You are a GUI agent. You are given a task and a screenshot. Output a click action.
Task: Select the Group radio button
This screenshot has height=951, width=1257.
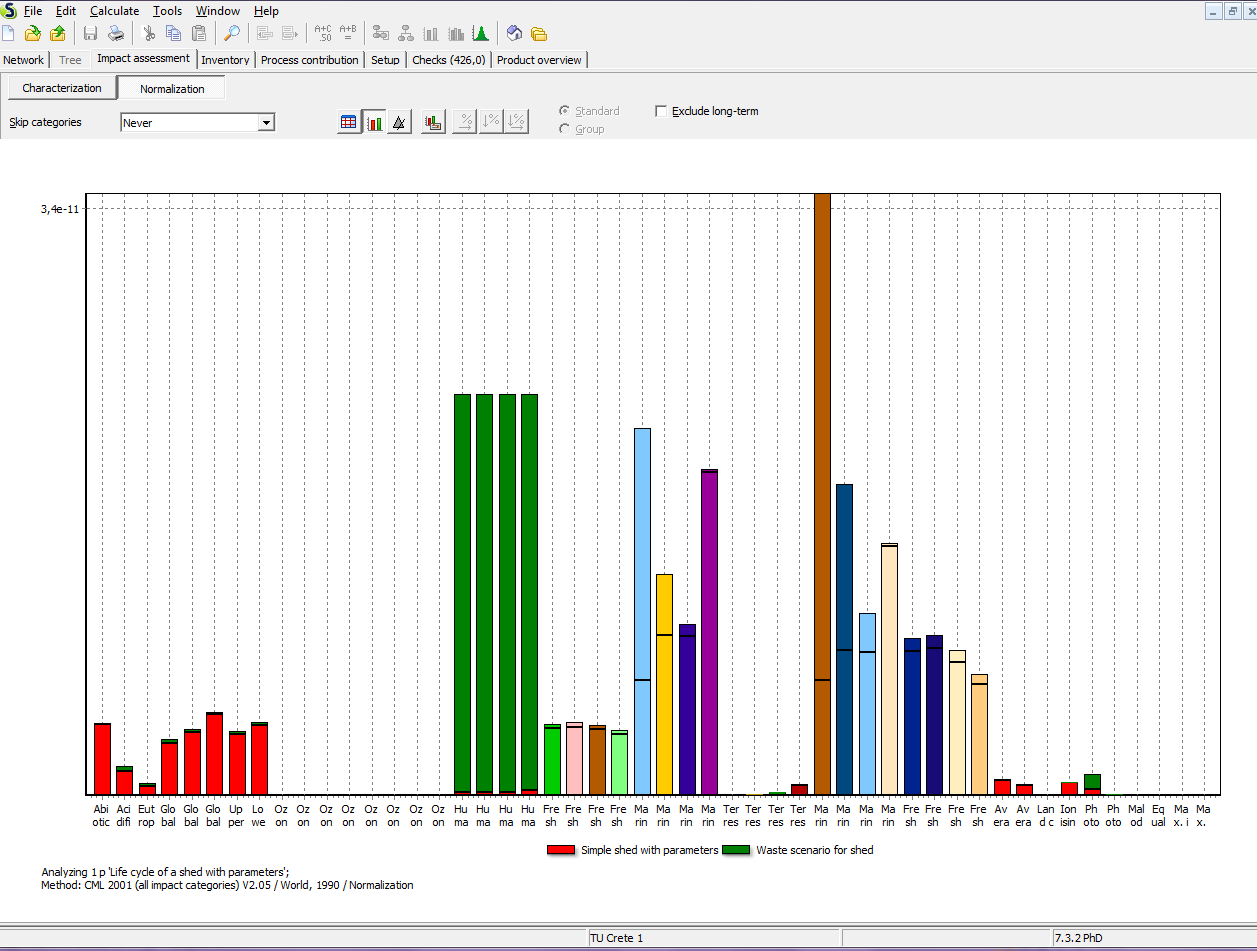point(565,129)
